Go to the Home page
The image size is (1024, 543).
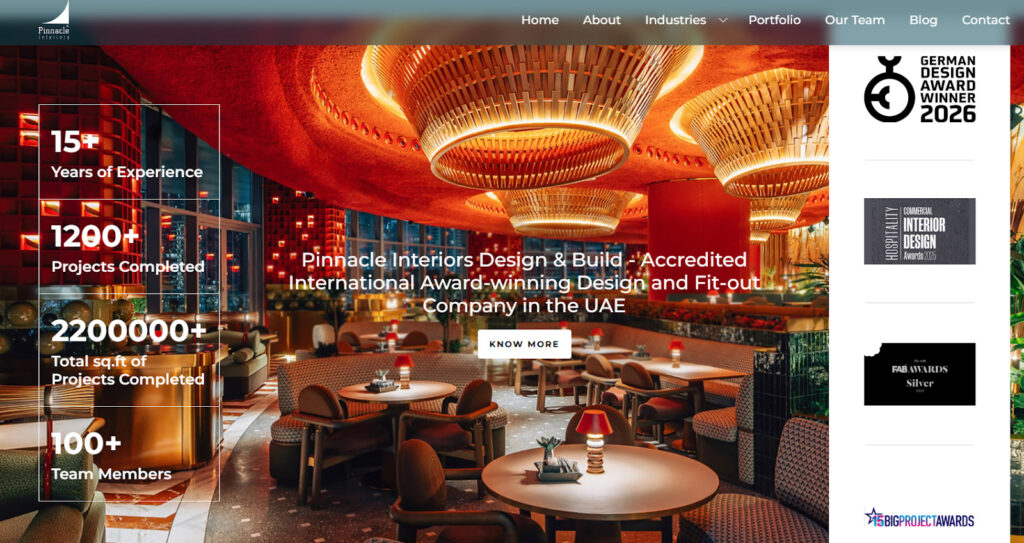[x=539, y=20]
